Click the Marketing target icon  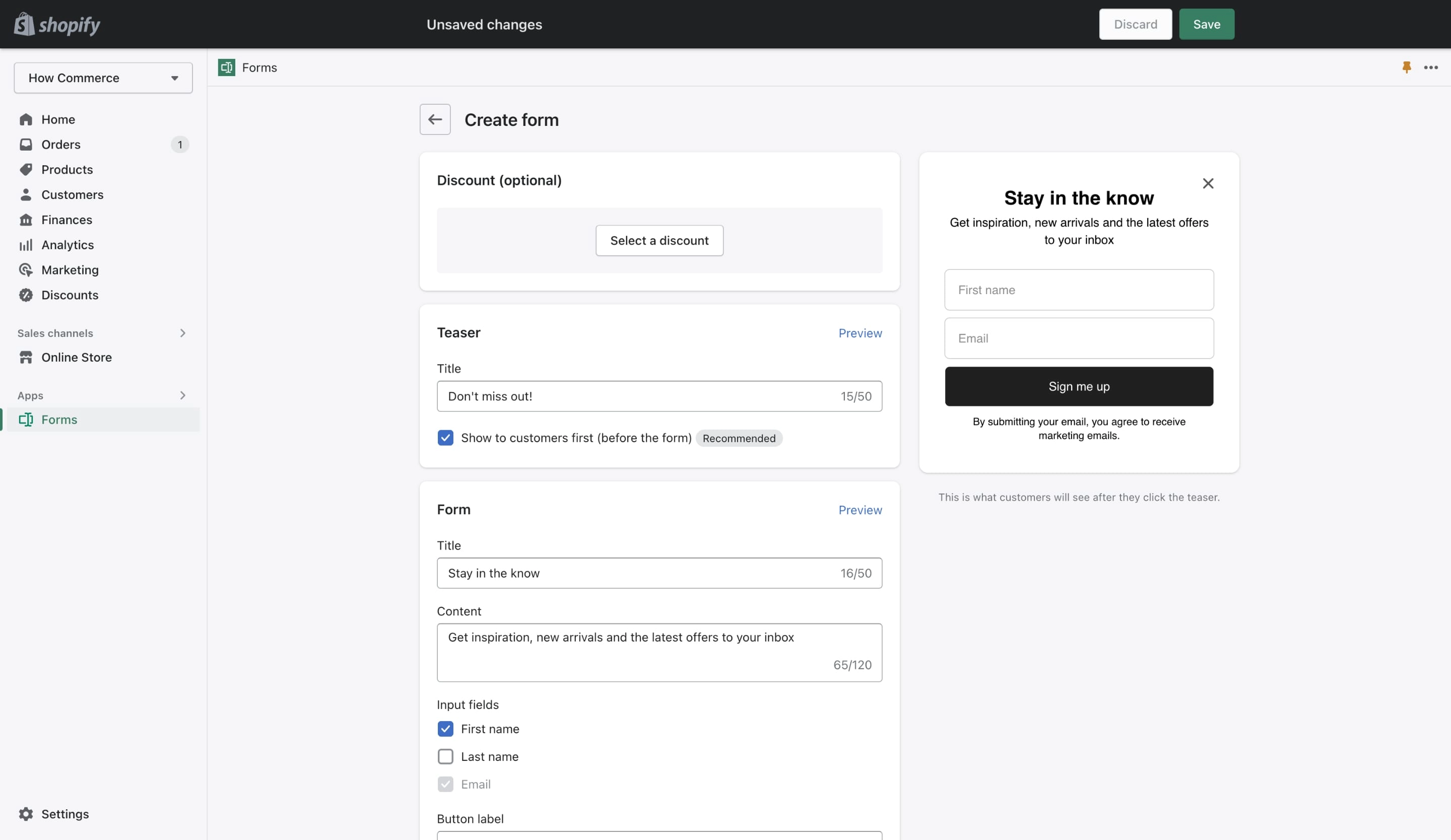(x=26, y=270)
